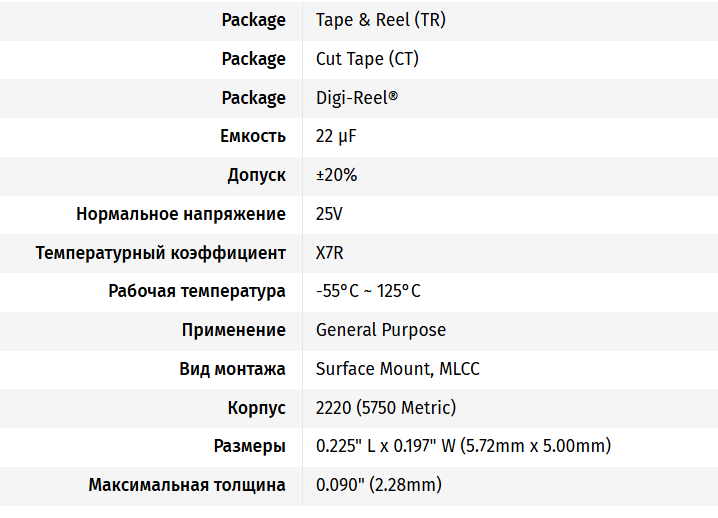Screen dimensions: 718x518
Task: Click the "Нормальное напряжение" label
Action: pyautogui.click(x=181, y=214)
